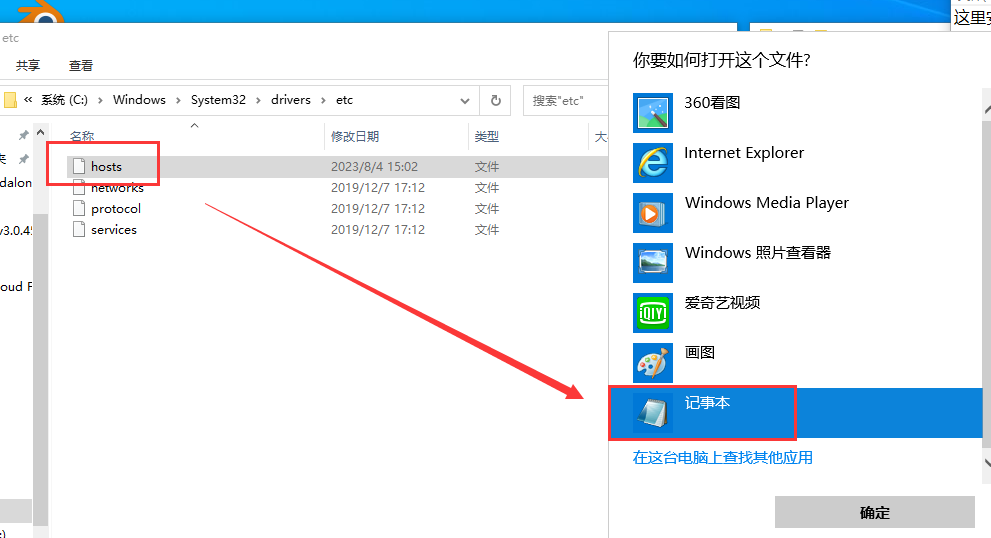Select the protocol file
The width and height of the screenshot is (991, 538).
pos(115,209)
